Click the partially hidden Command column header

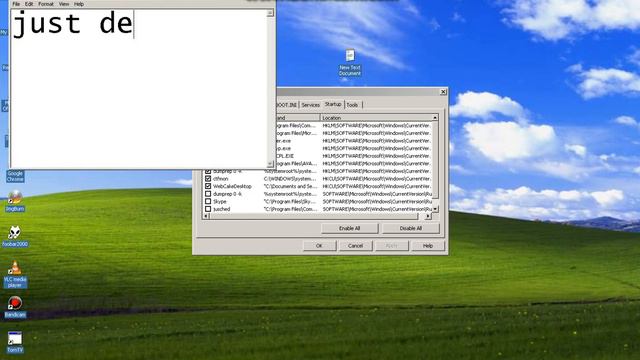pos(298,118)
